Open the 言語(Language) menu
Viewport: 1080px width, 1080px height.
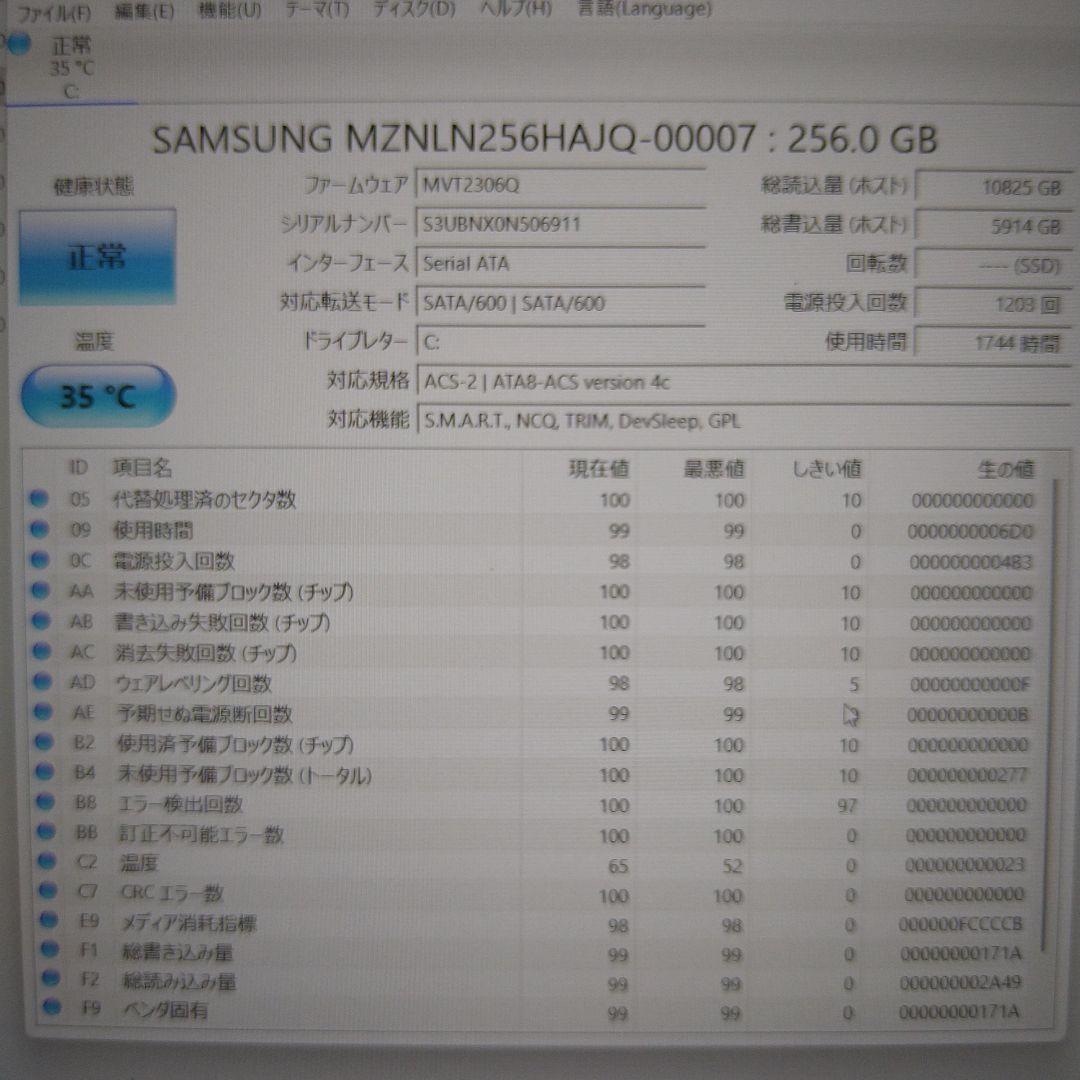click(643, 9)
